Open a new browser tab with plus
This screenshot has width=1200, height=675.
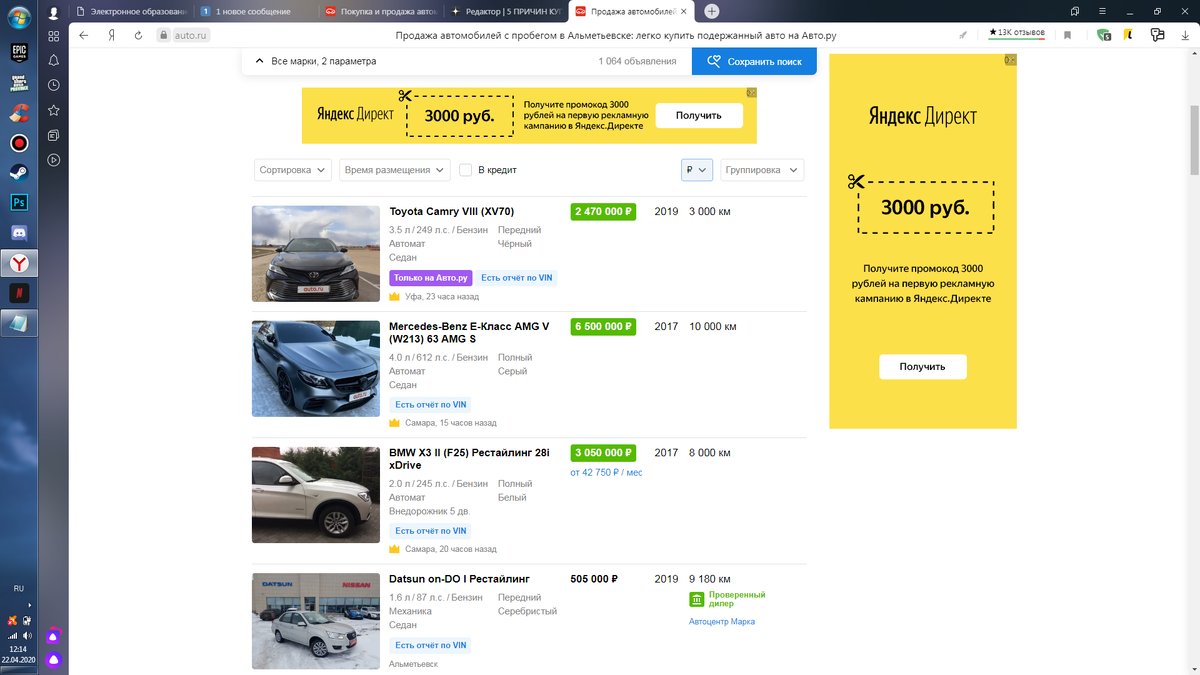point(711,11)
